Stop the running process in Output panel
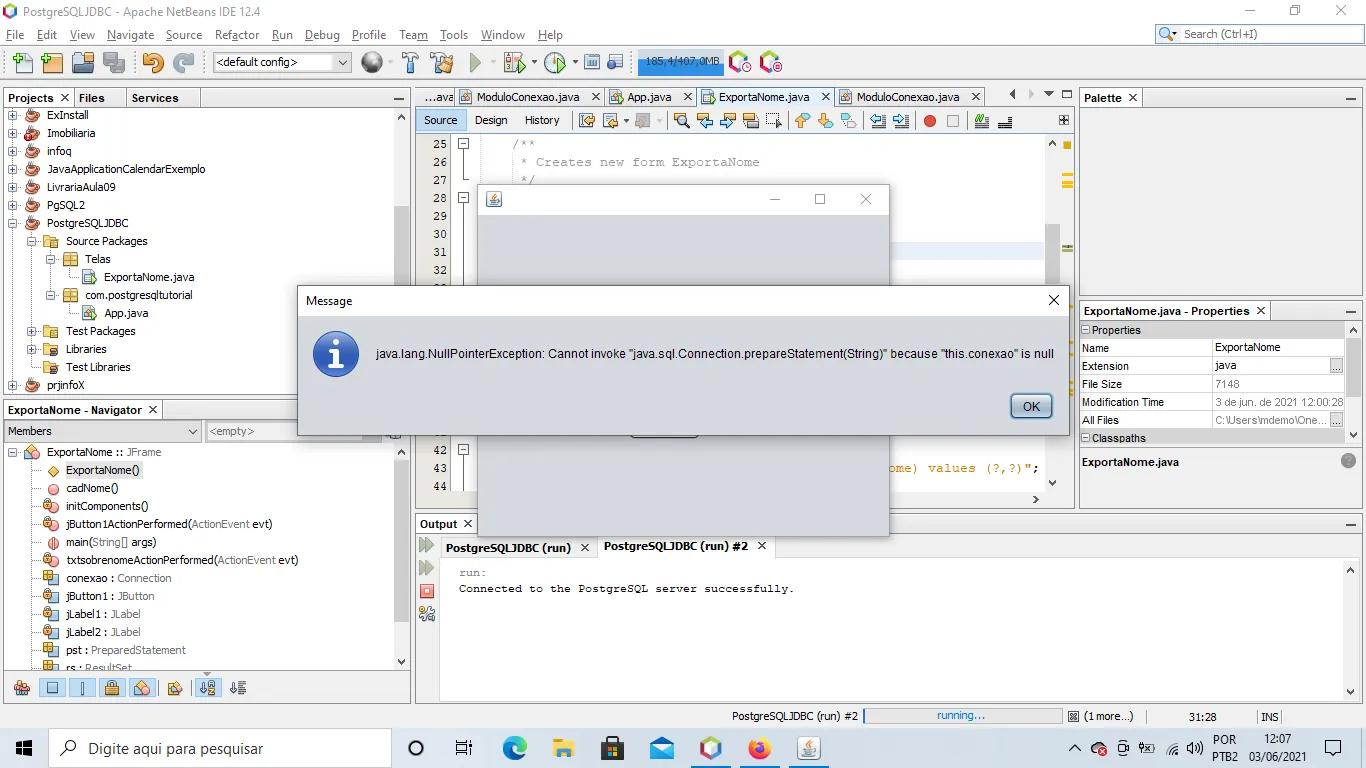1366x768 pixels. 427,591
